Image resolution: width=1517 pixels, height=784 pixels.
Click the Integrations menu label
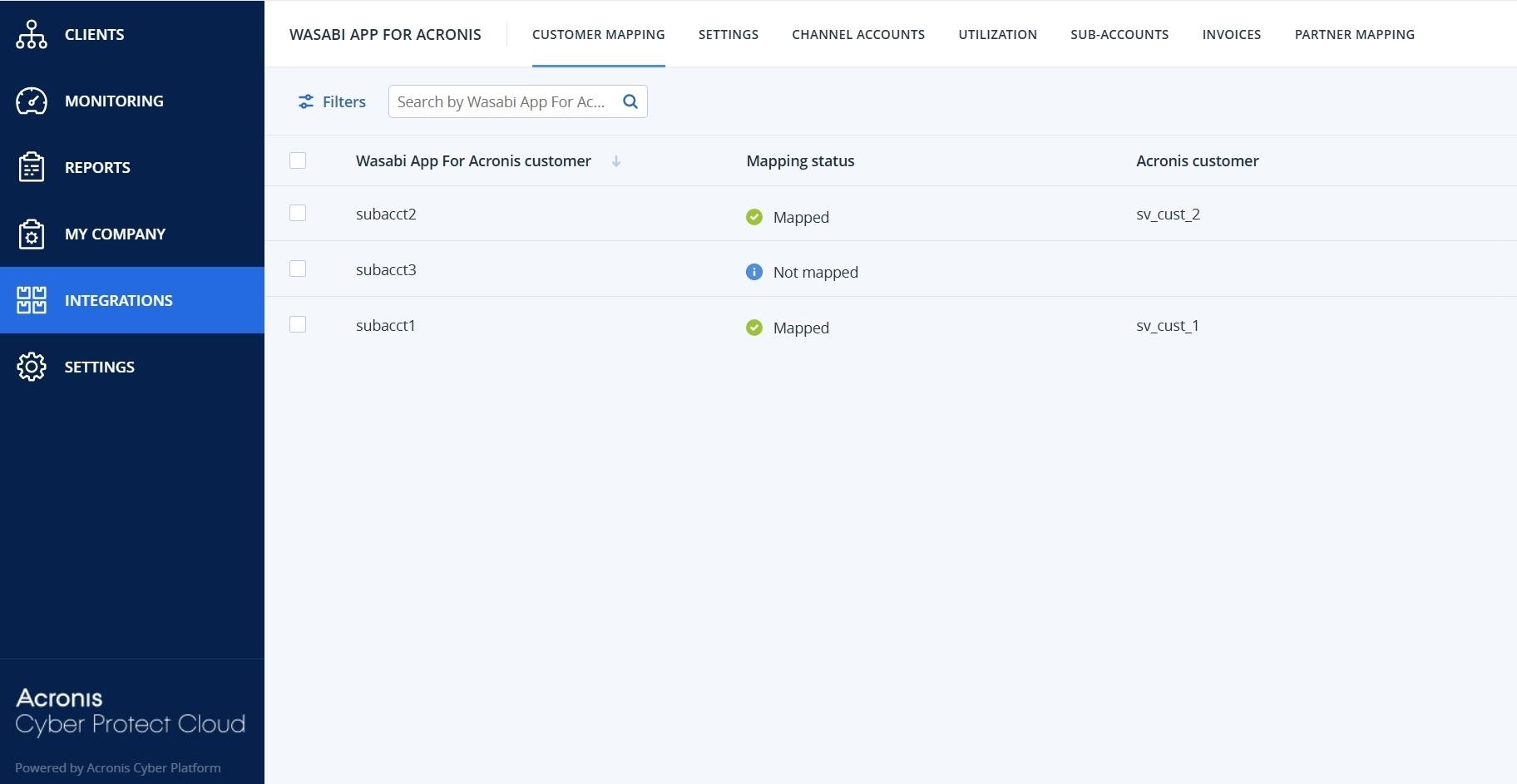click(x=119, y=300)
